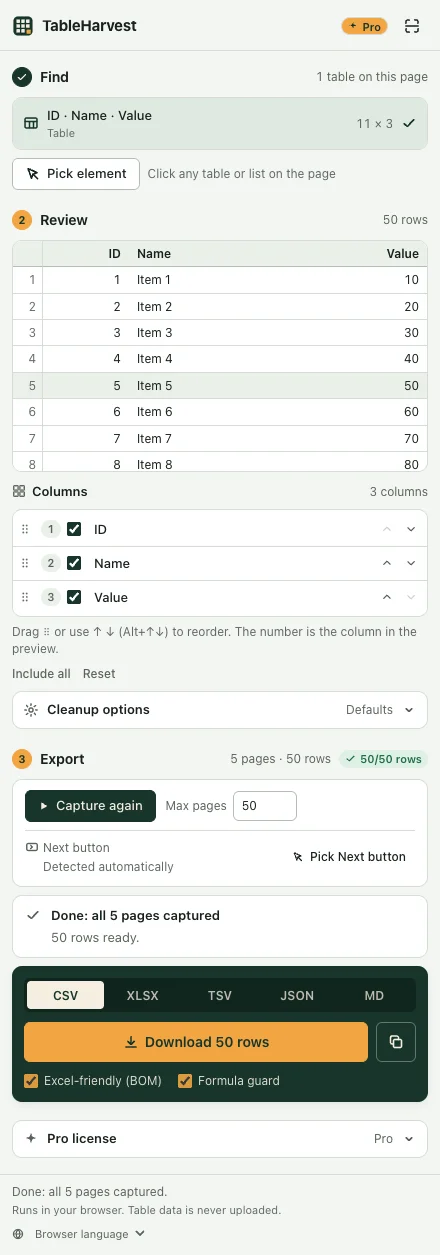The height and width of the screenshot is (1255, 440).
Task: Click the Cleanup options gear icon
Action: click(x=31, y=710)
